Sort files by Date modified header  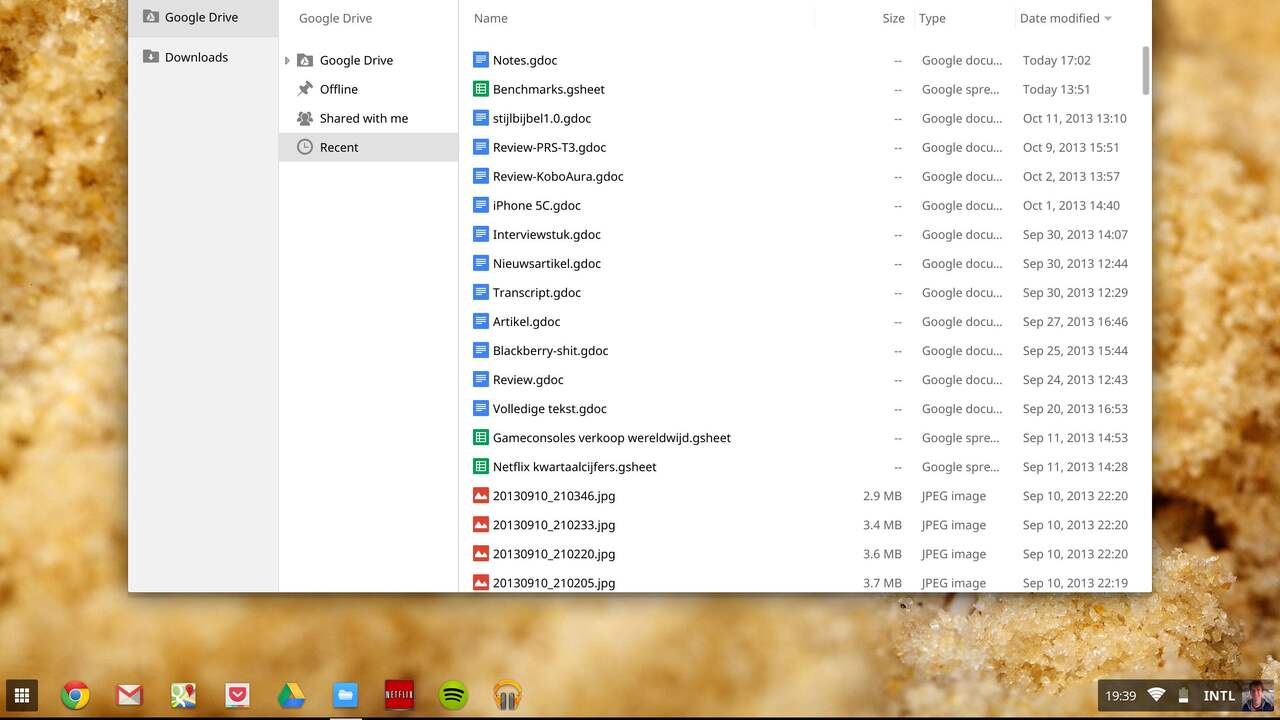1059,18
